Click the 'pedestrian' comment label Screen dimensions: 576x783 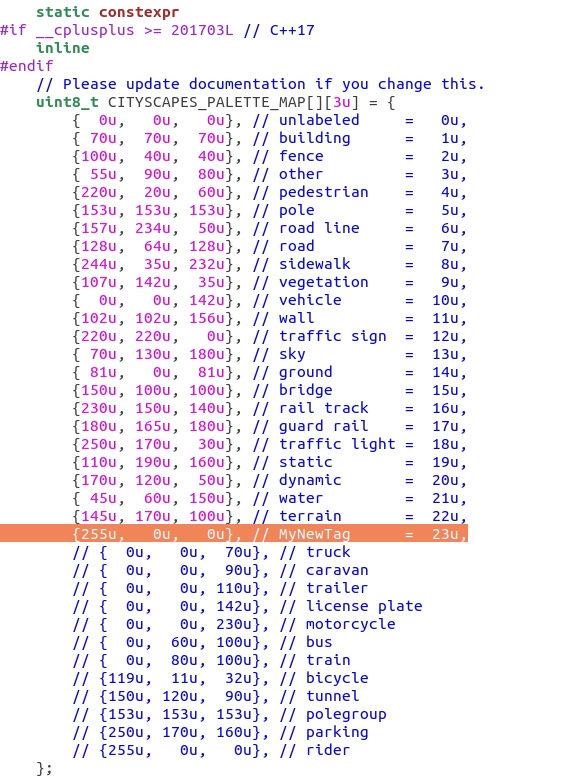tap(323, 192)
